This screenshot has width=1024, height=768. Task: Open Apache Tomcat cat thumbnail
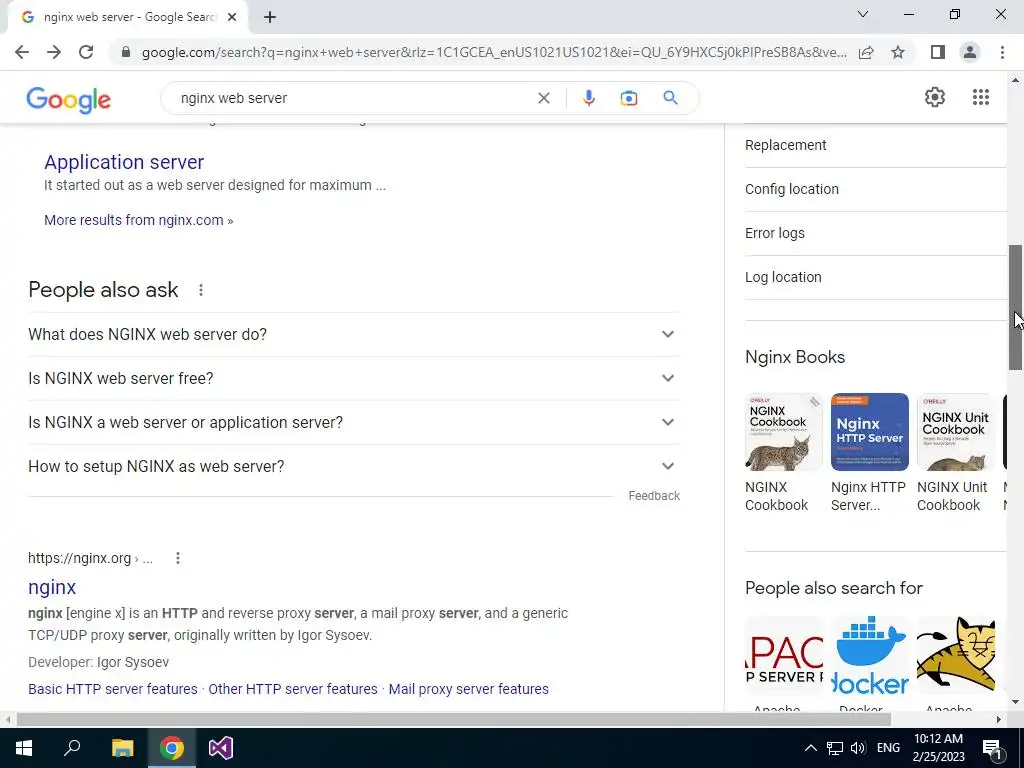coord(956,655)
